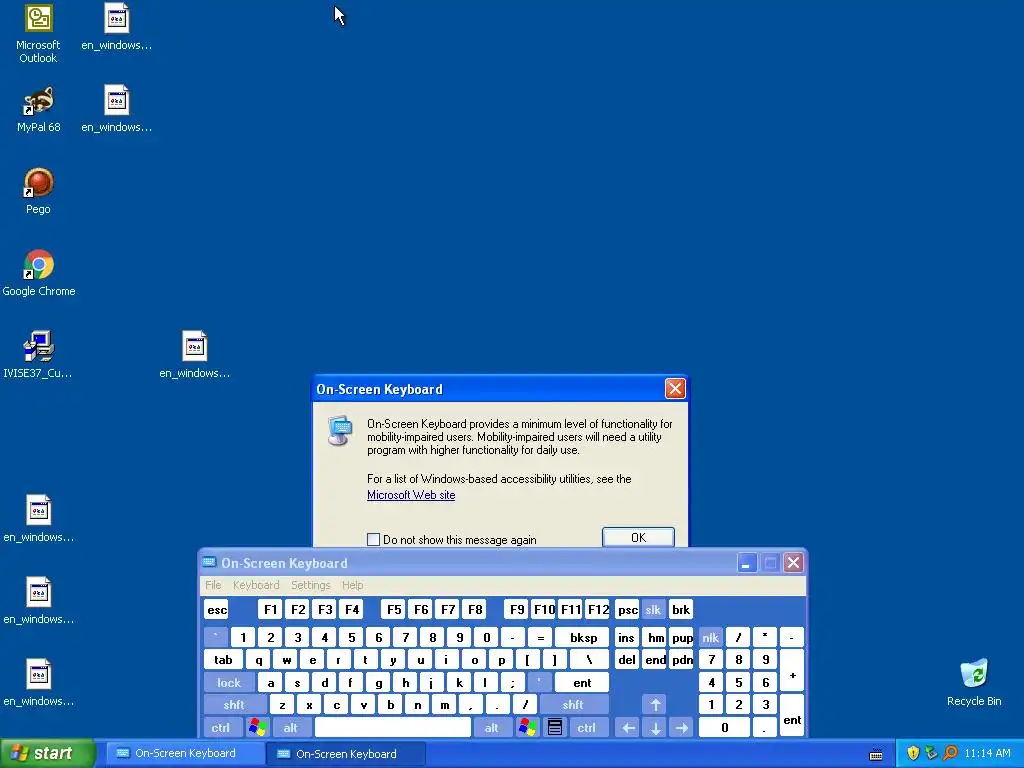Click the del key
Screen dimensions: 1024x768
point(626,660)
